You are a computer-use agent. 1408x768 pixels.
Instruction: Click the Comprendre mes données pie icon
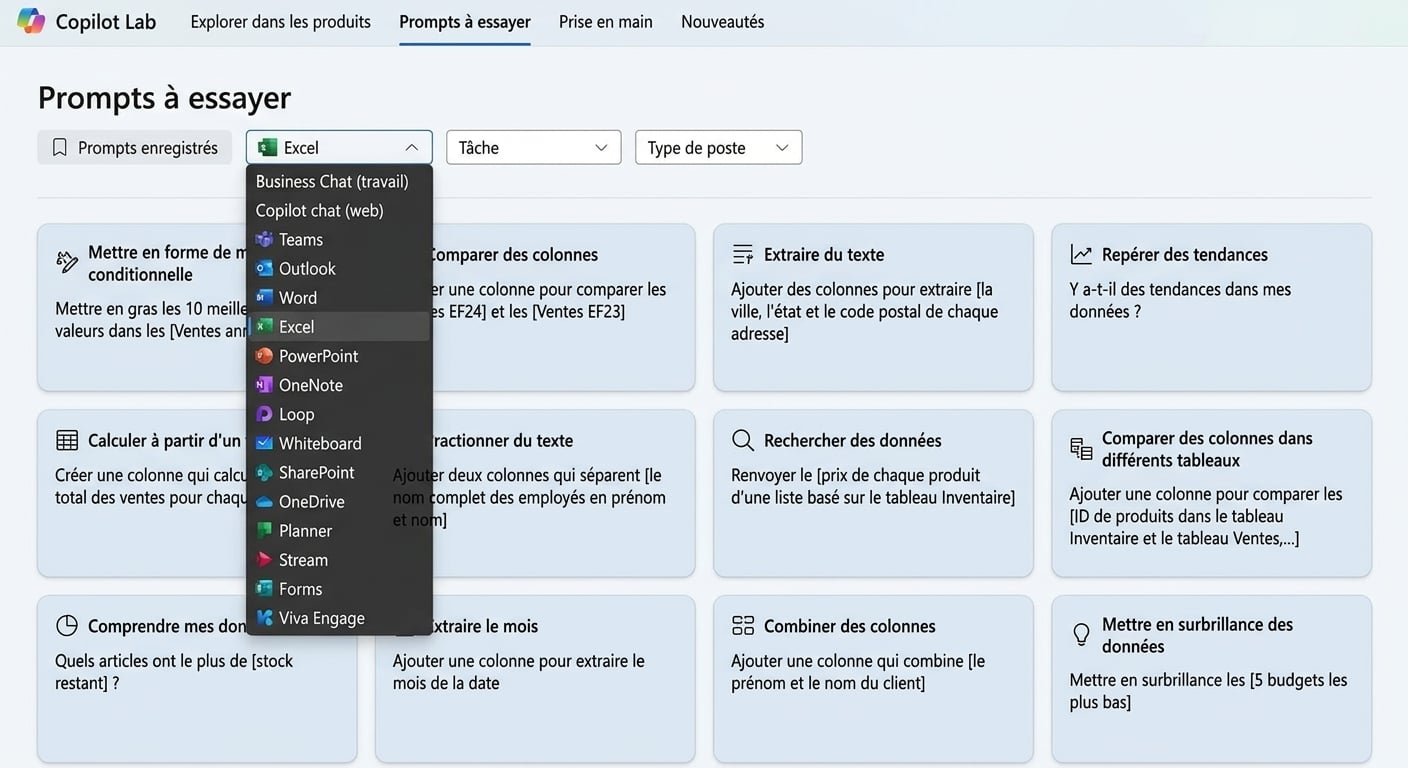pyautogui.click(x=67, y=626)
